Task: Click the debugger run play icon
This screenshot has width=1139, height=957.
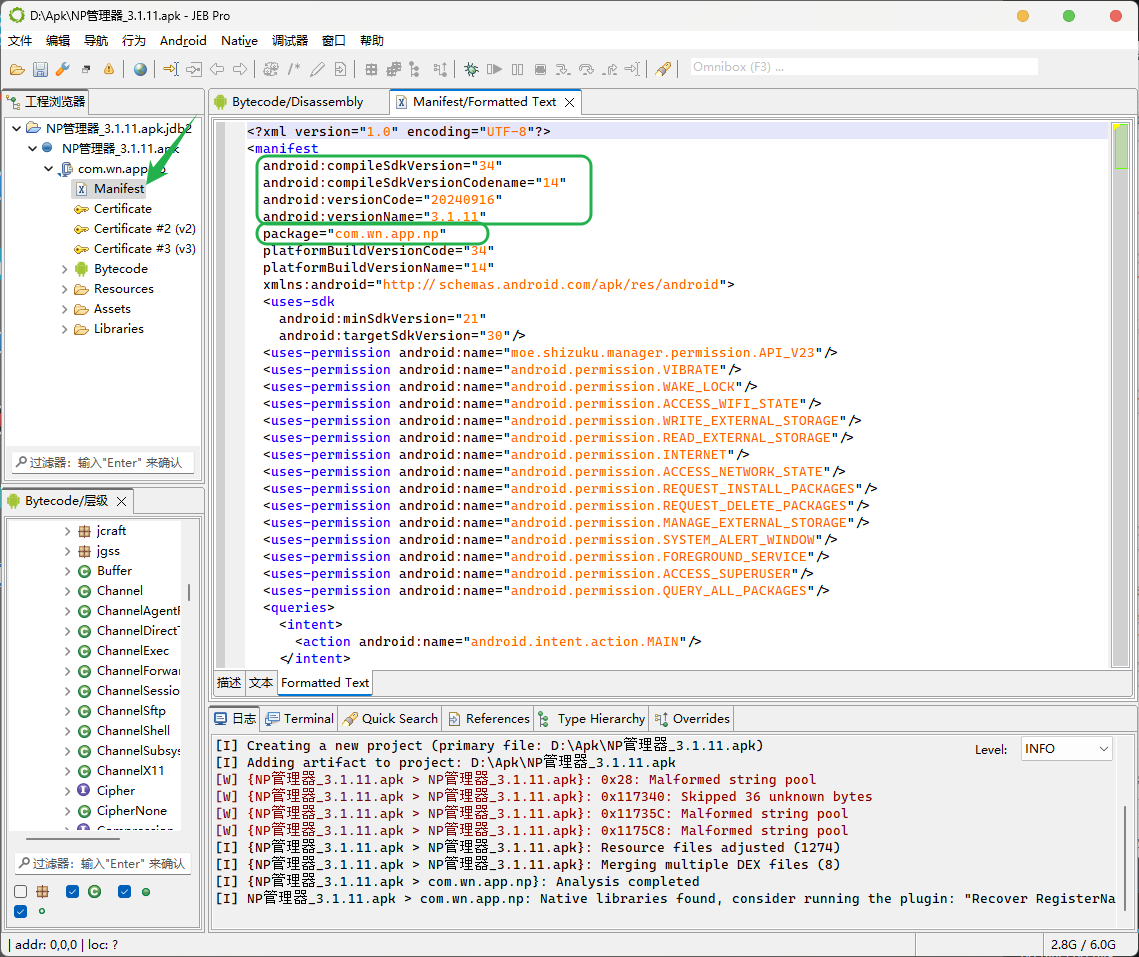Action: coord(494,69)
